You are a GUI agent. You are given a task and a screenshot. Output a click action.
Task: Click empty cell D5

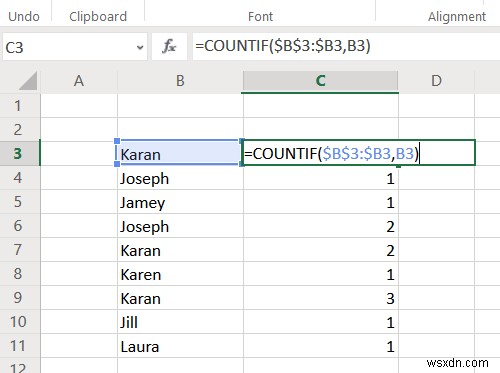click(x=436, y=201)
